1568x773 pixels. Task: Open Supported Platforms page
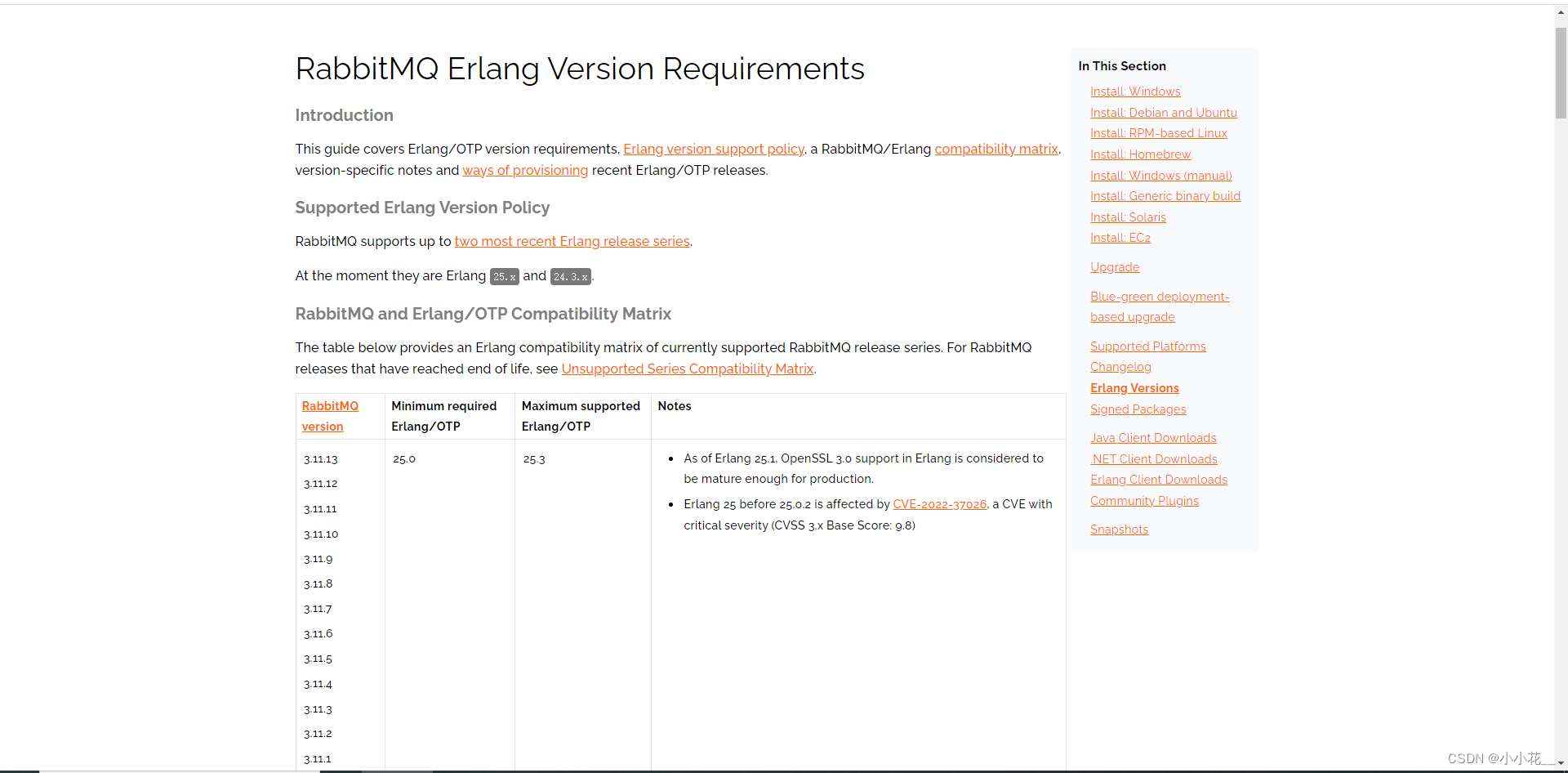(1148, 346)
